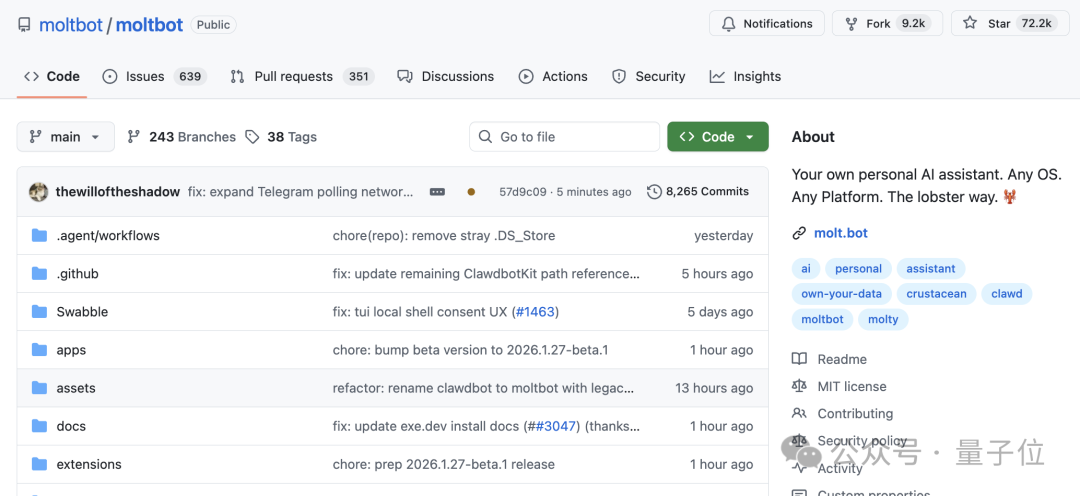Viewport: 1080px width, 496px height.
Task: Open thewillofthe­shadow author link
Action: (x=118, y=192)
